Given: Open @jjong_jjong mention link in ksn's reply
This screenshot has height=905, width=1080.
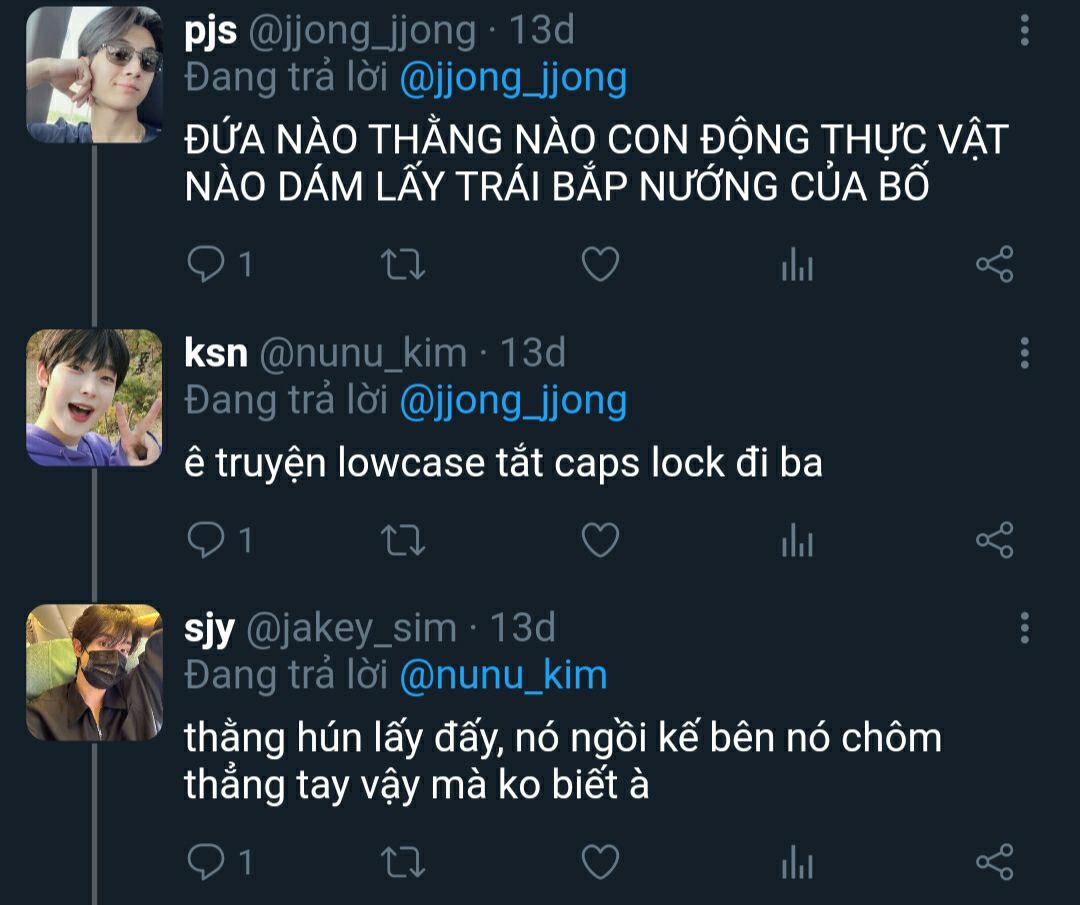Looking at the screenshot, I should pos(513,401).
